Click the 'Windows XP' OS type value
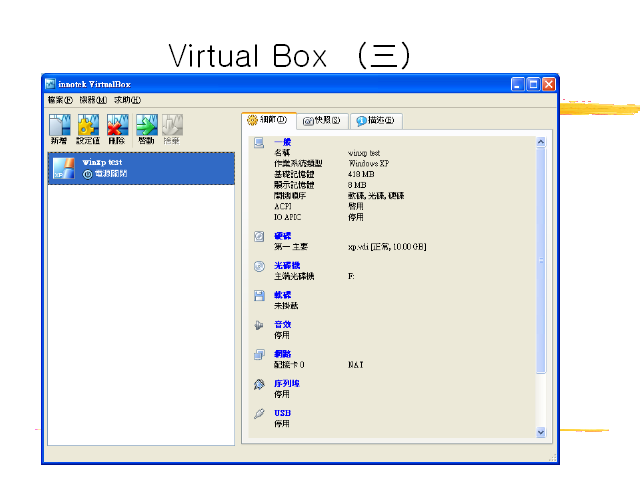This screenshot has width=640, height=480. pyautogui.click(x=368, y=164)
